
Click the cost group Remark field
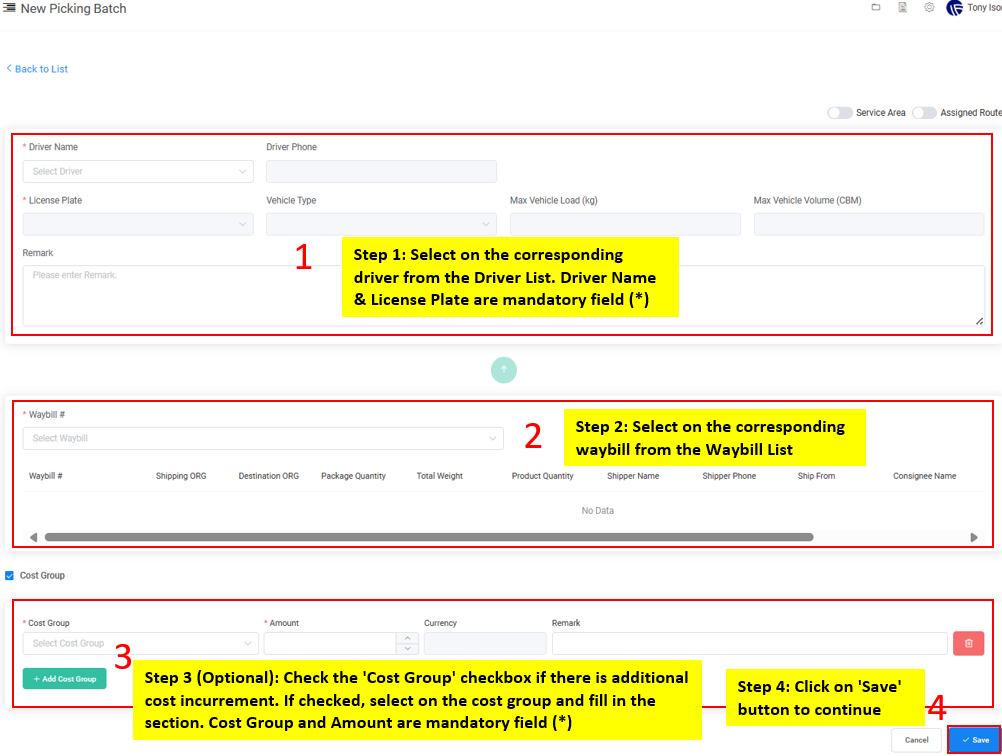(x=750, y=644)
